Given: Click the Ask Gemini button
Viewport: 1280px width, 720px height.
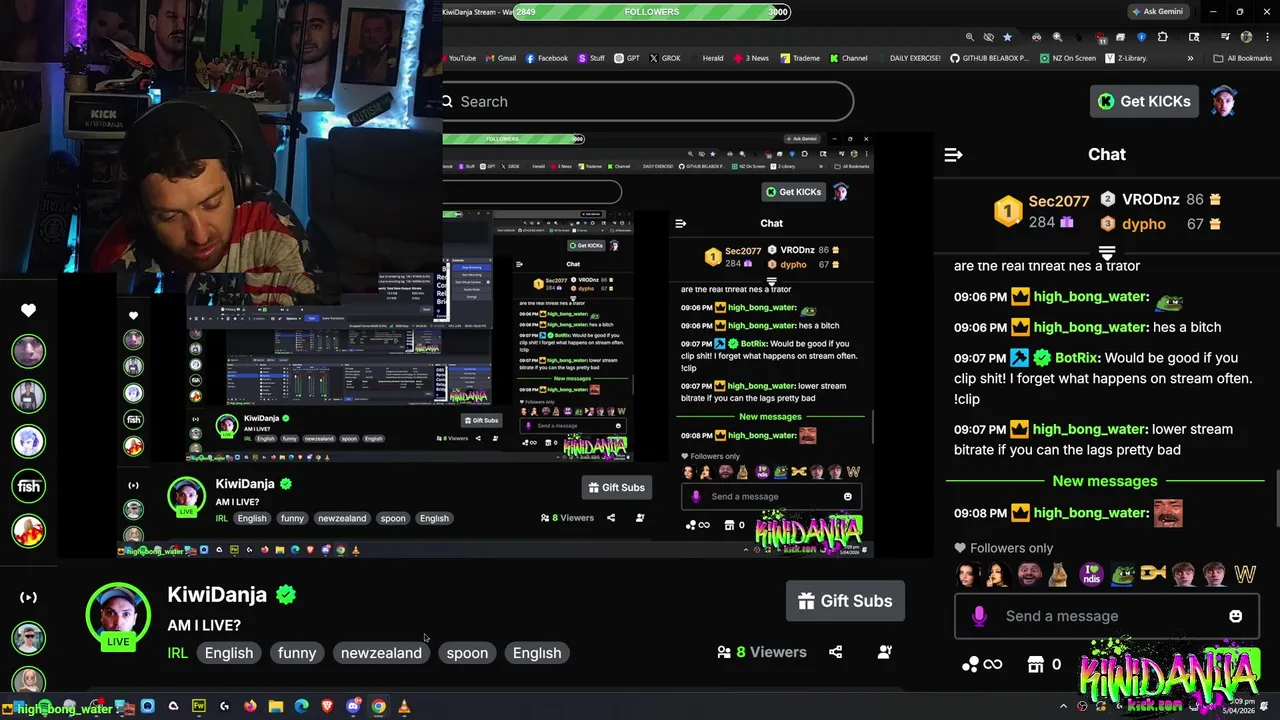Looking at the screenshot, I should click(1160, 12).
